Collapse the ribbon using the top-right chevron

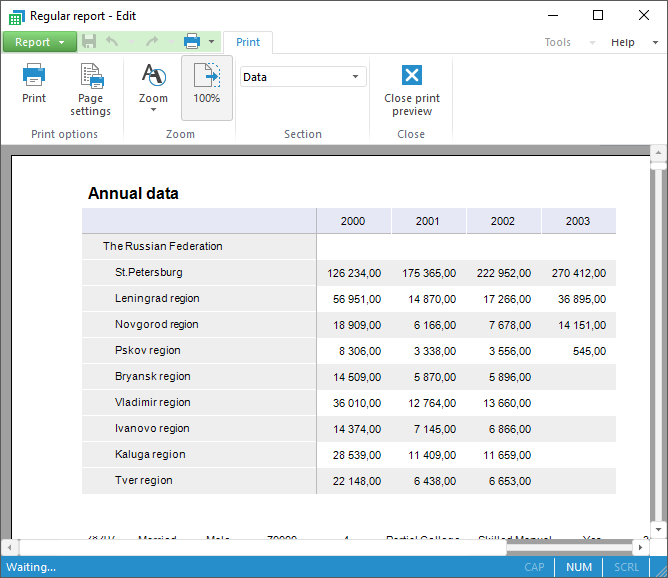tap(653, 42)
